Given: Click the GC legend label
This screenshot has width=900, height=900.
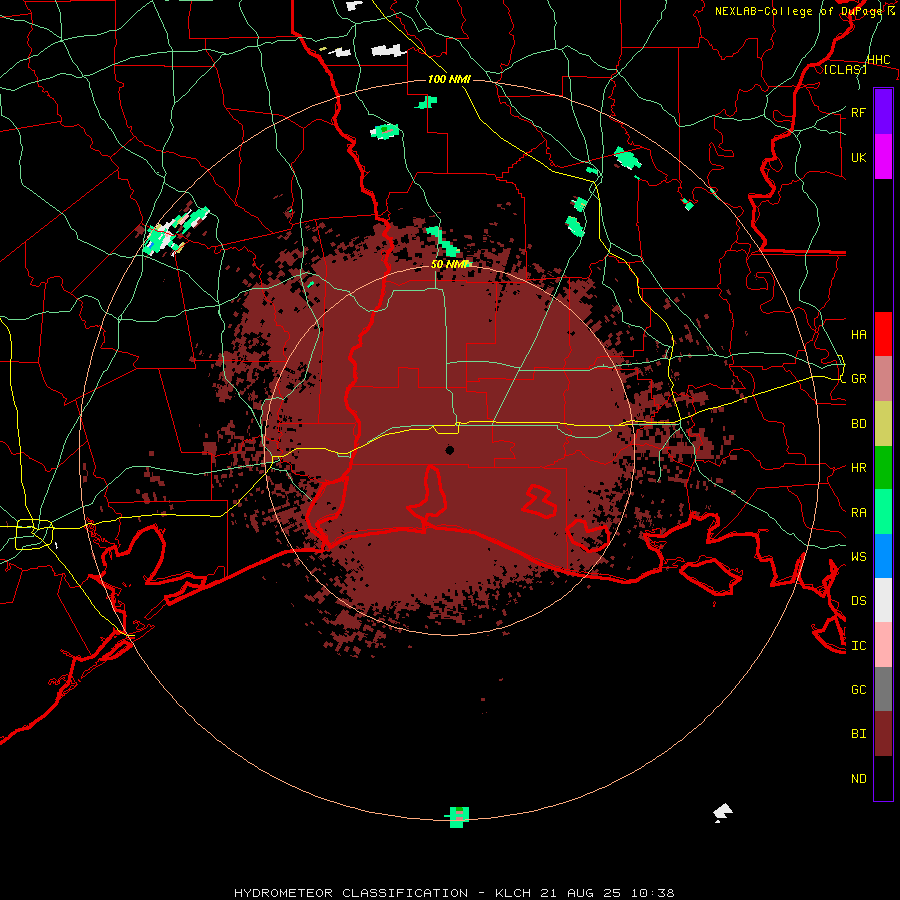Looking at the screenshot, I should click(x=858, y=689).
